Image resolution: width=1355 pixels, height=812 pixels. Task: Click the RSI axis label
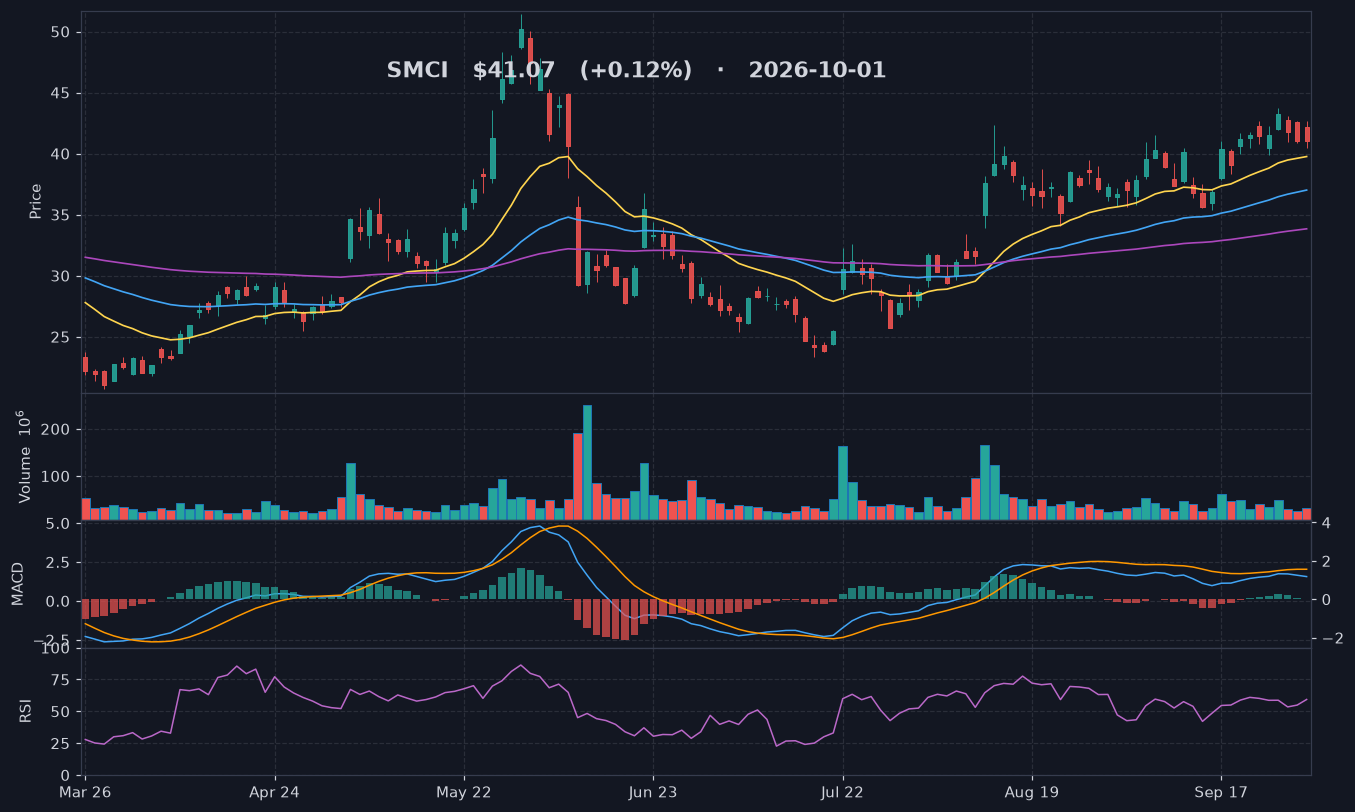[x=25, y=712]
